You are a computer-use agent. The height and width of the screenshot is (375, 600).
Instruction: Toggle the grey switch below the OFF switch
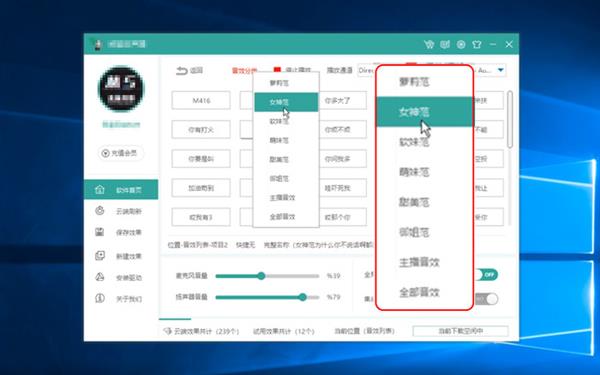pyautogui.click(x=486, y=299)
